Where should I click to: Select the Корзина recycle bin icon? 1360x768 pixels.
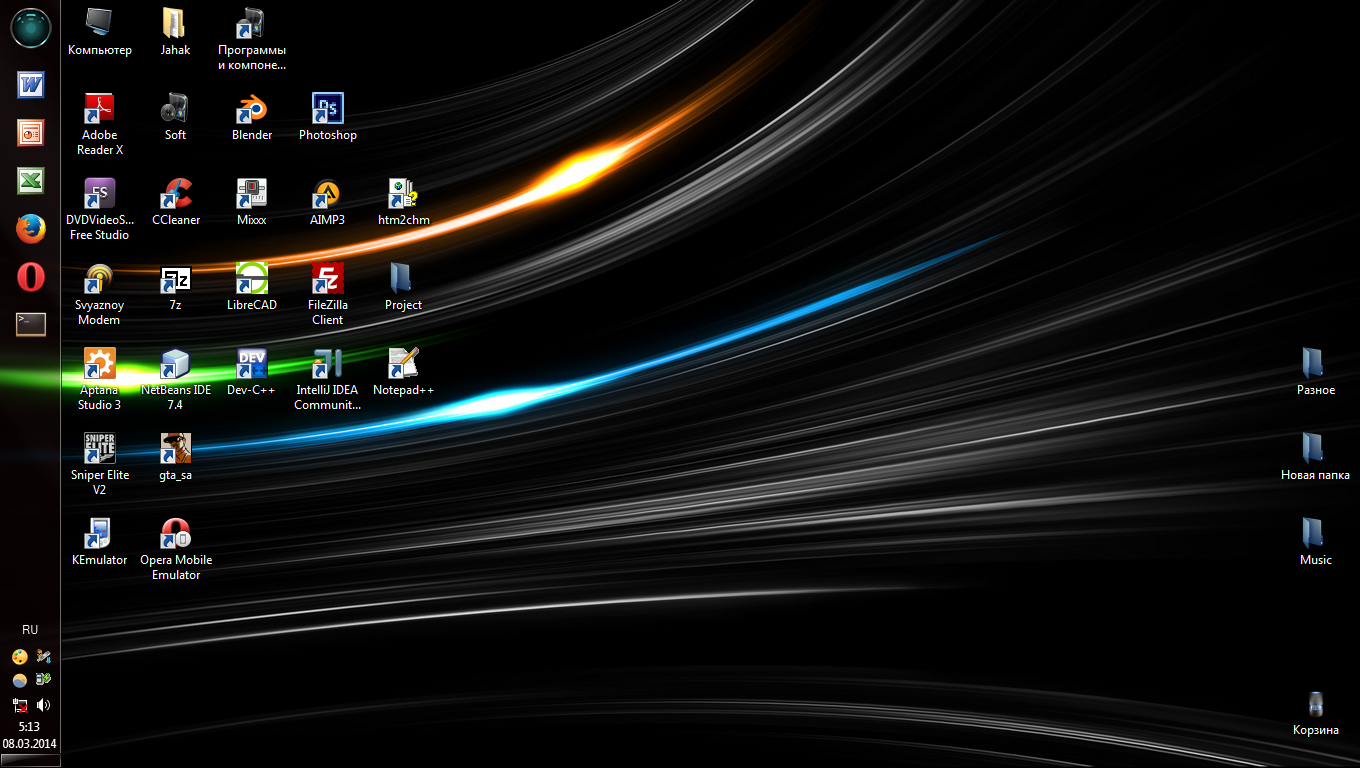coord(1315,705)
